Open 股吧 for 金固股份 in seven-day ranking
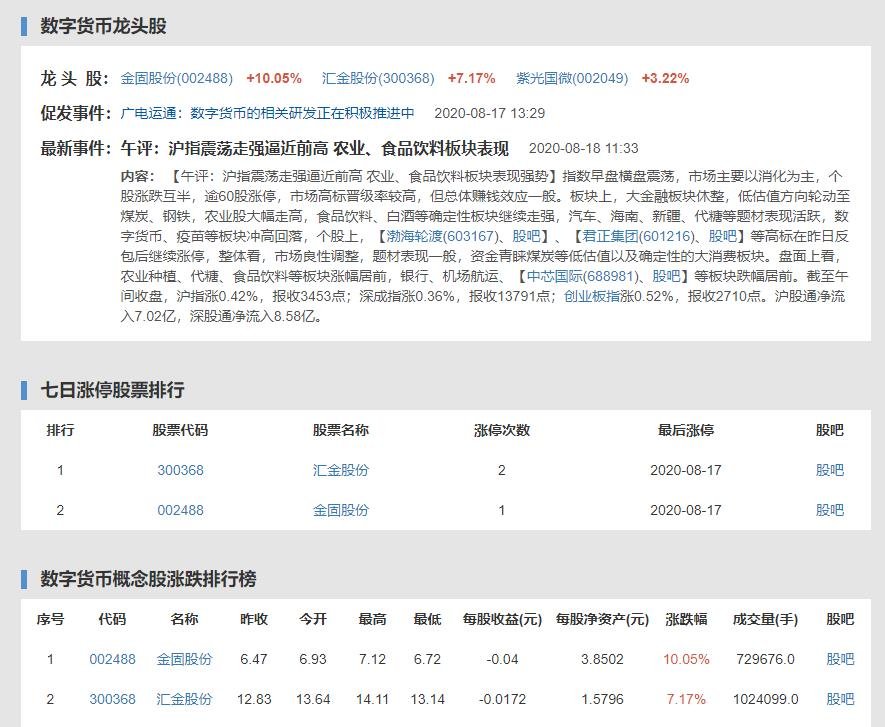Screen dimensions: 885x727 (830, 510)
